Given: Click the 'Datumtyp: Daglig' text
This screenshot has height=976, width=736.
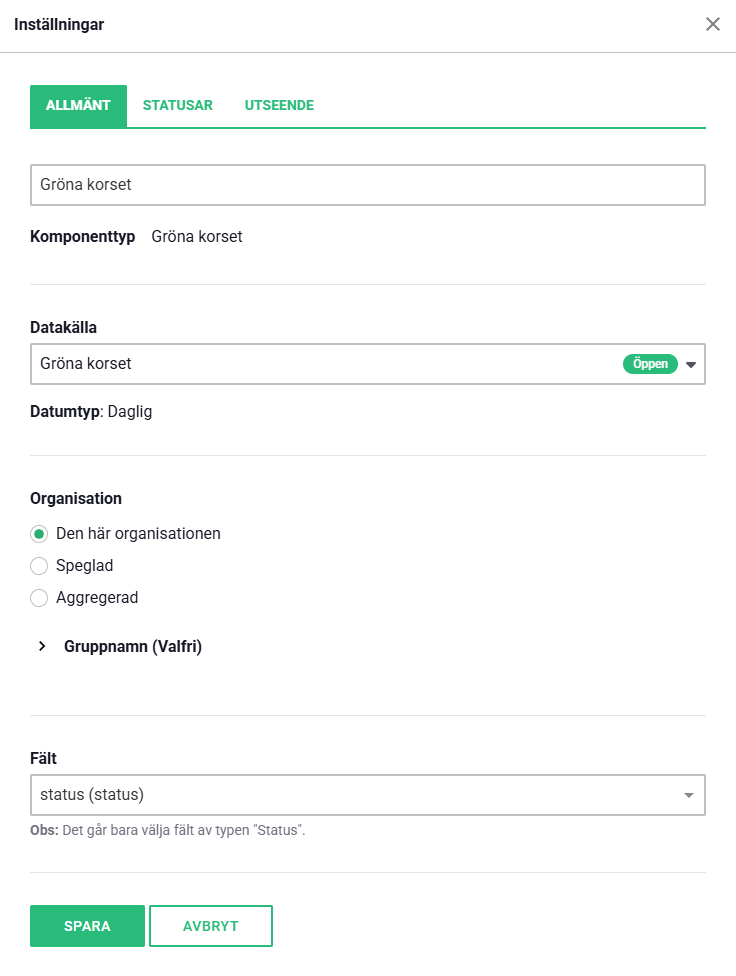Looking at the screenshot, I should [x=91, y=411].
